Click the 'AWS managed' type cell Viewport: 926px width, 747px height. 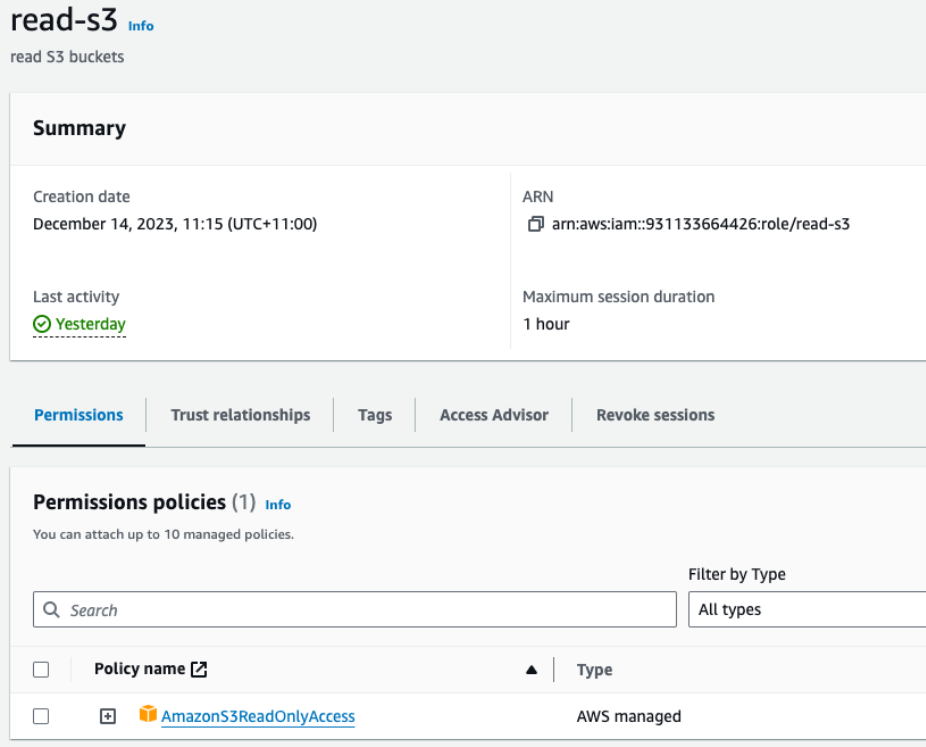pos(629,716)
